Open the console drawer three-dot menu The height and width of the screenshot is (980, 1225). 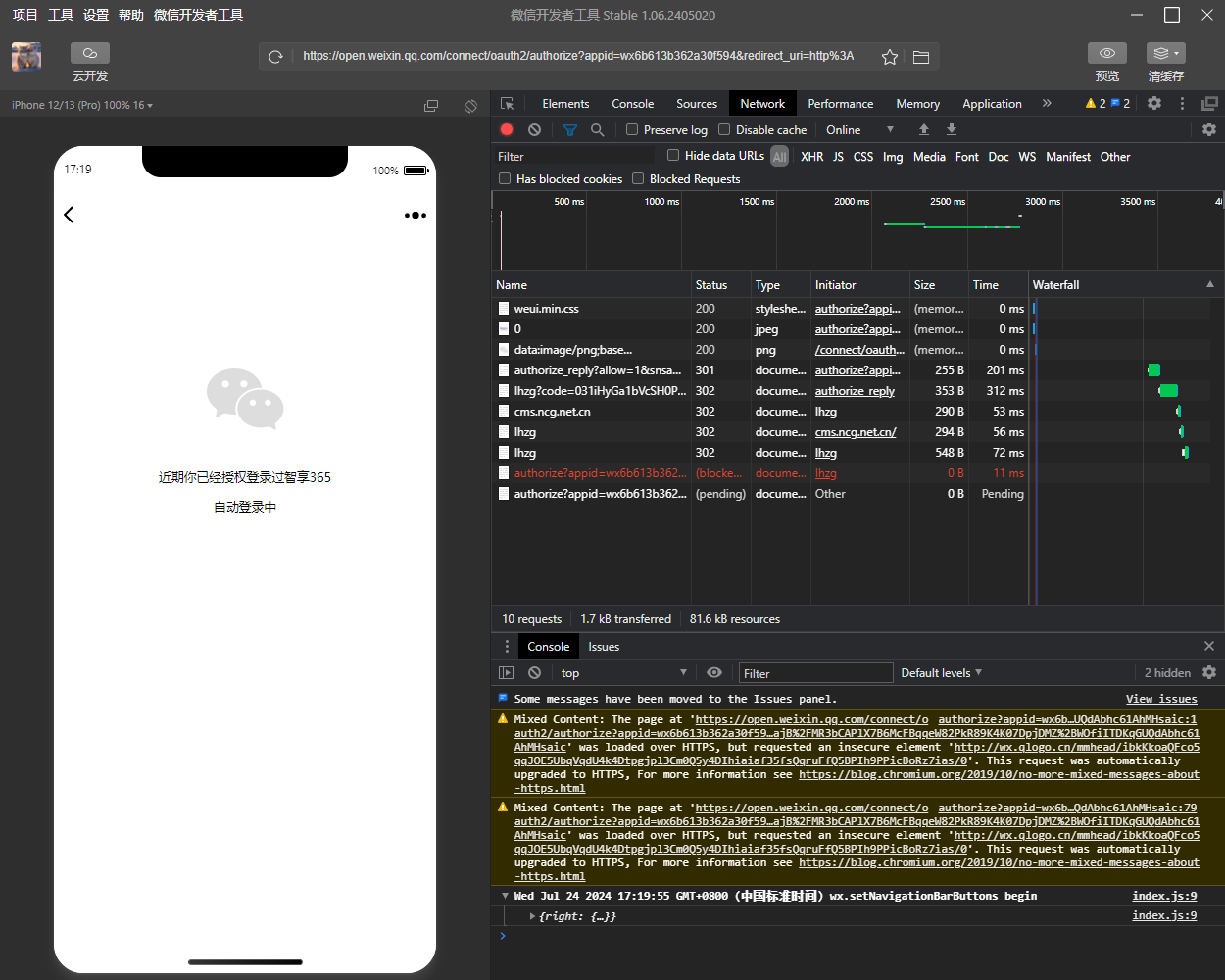point(507,647)
